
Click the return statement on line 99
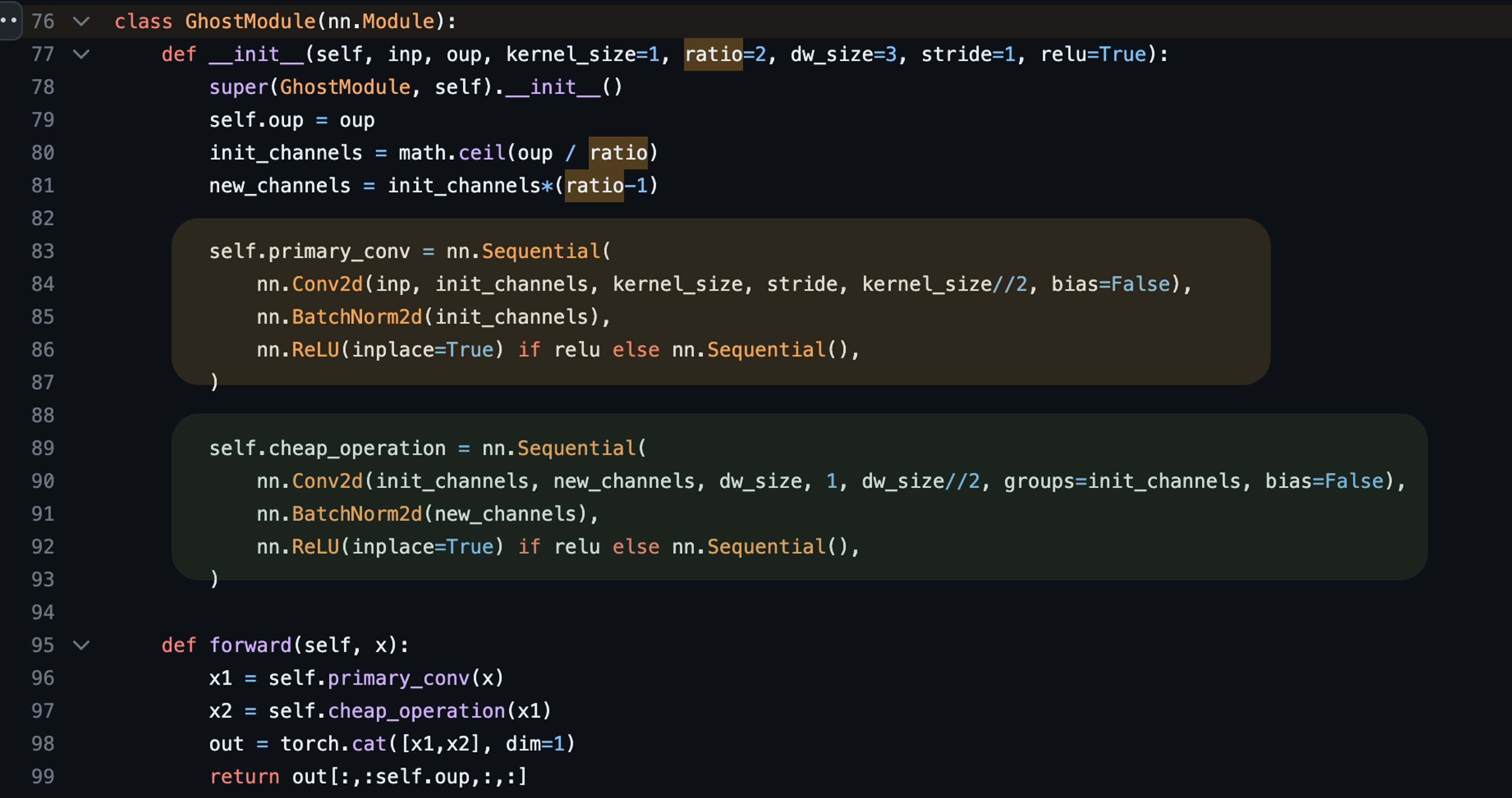[x=369, y=777]
